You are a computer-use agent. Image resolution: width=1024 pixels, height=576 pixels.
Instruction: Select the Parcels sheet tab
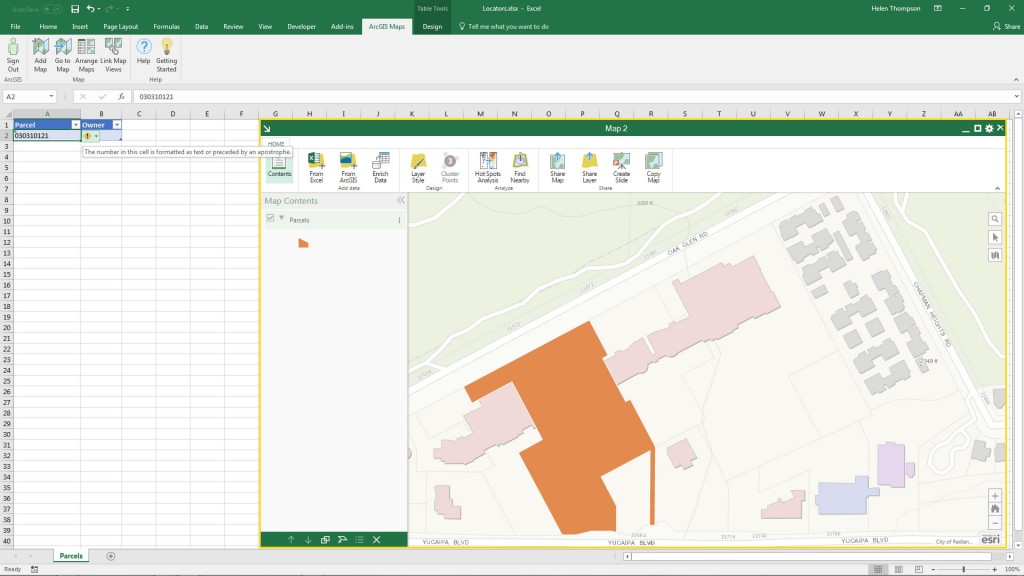71,556
